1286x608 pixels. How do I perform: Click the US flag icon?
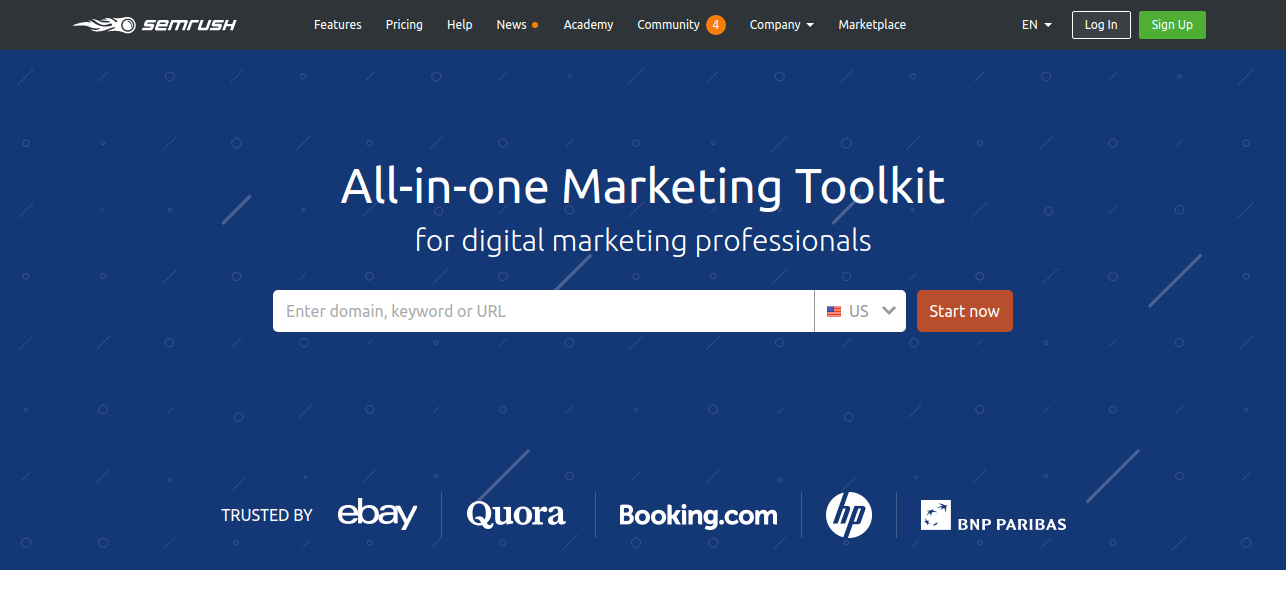pos(834,312)
